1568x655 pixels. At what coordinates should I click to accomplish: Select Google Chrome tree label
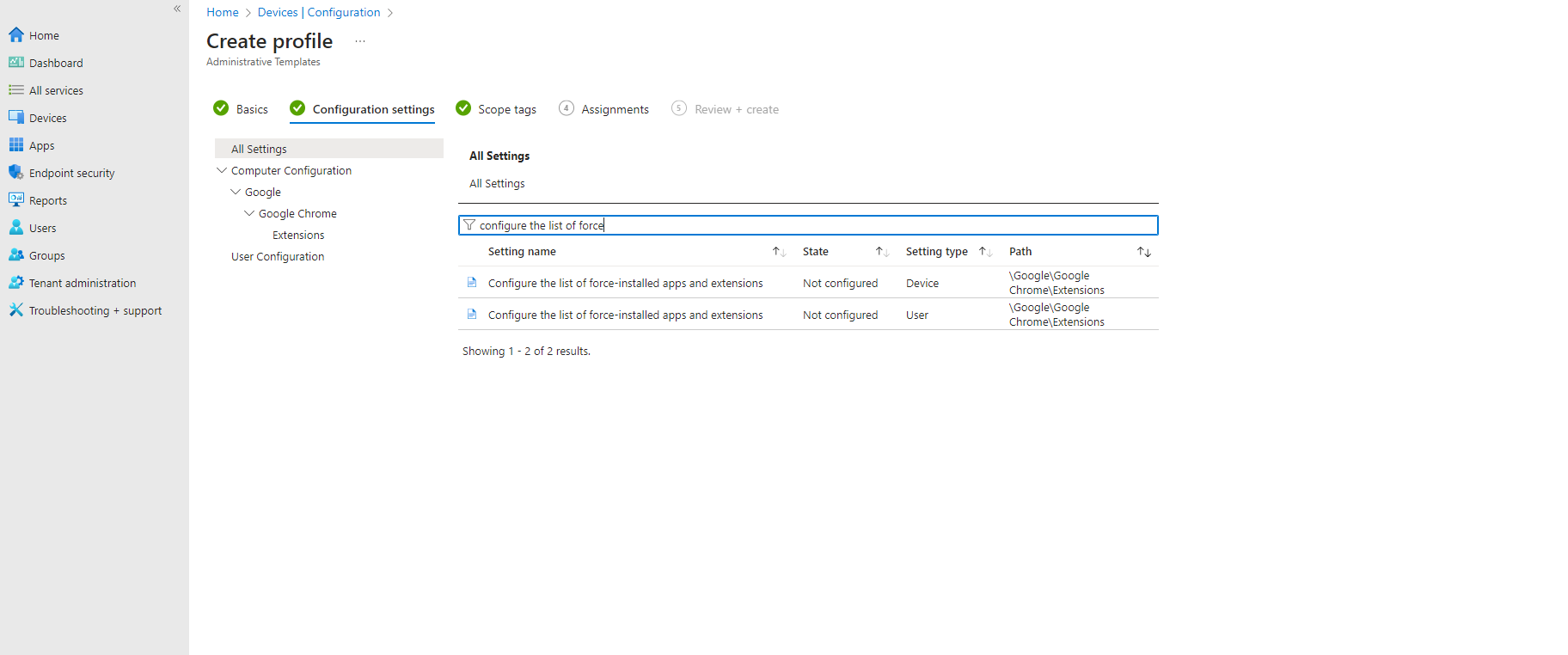point(297,213)
